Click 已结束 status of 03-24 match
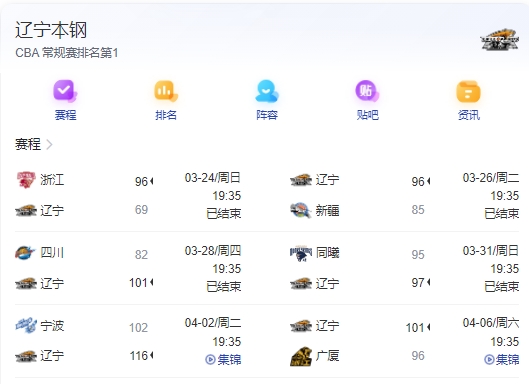The image size is (529, 384). pos(223,214)
